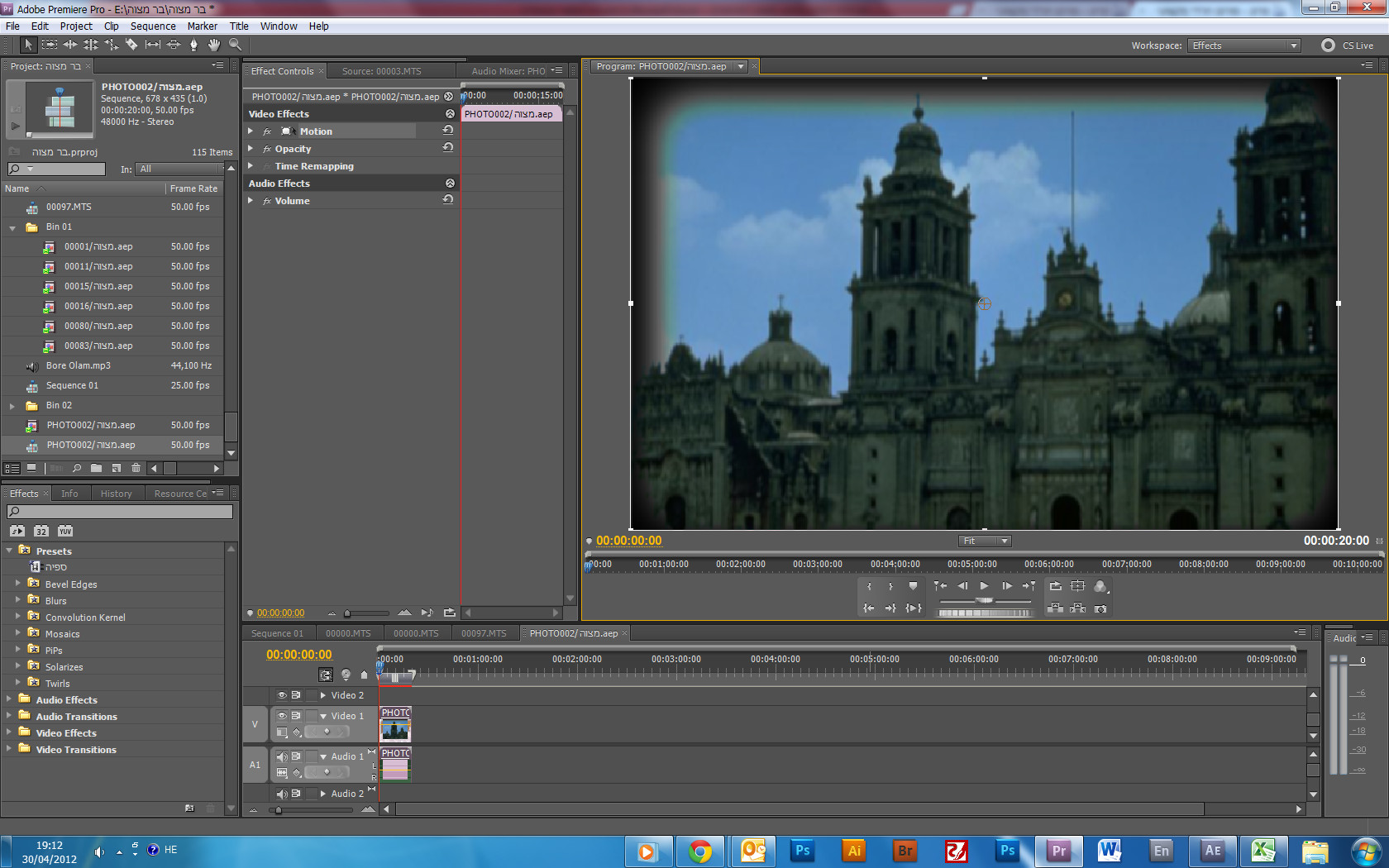Select the Zoom tool
This screenshot has height=868, width=1389.
click(x=236, y=45)
